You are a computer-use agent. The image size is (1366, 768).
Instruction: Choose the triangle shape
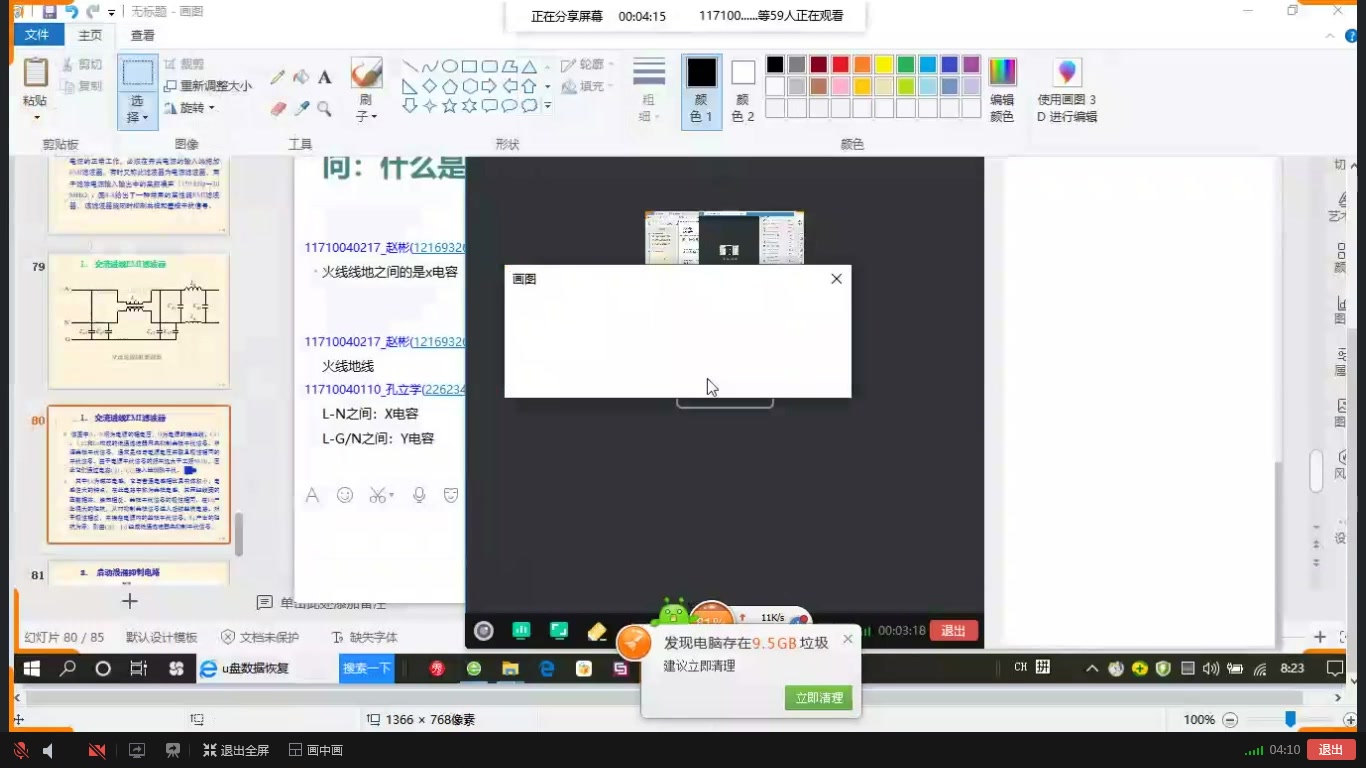[x=529, y=67]
